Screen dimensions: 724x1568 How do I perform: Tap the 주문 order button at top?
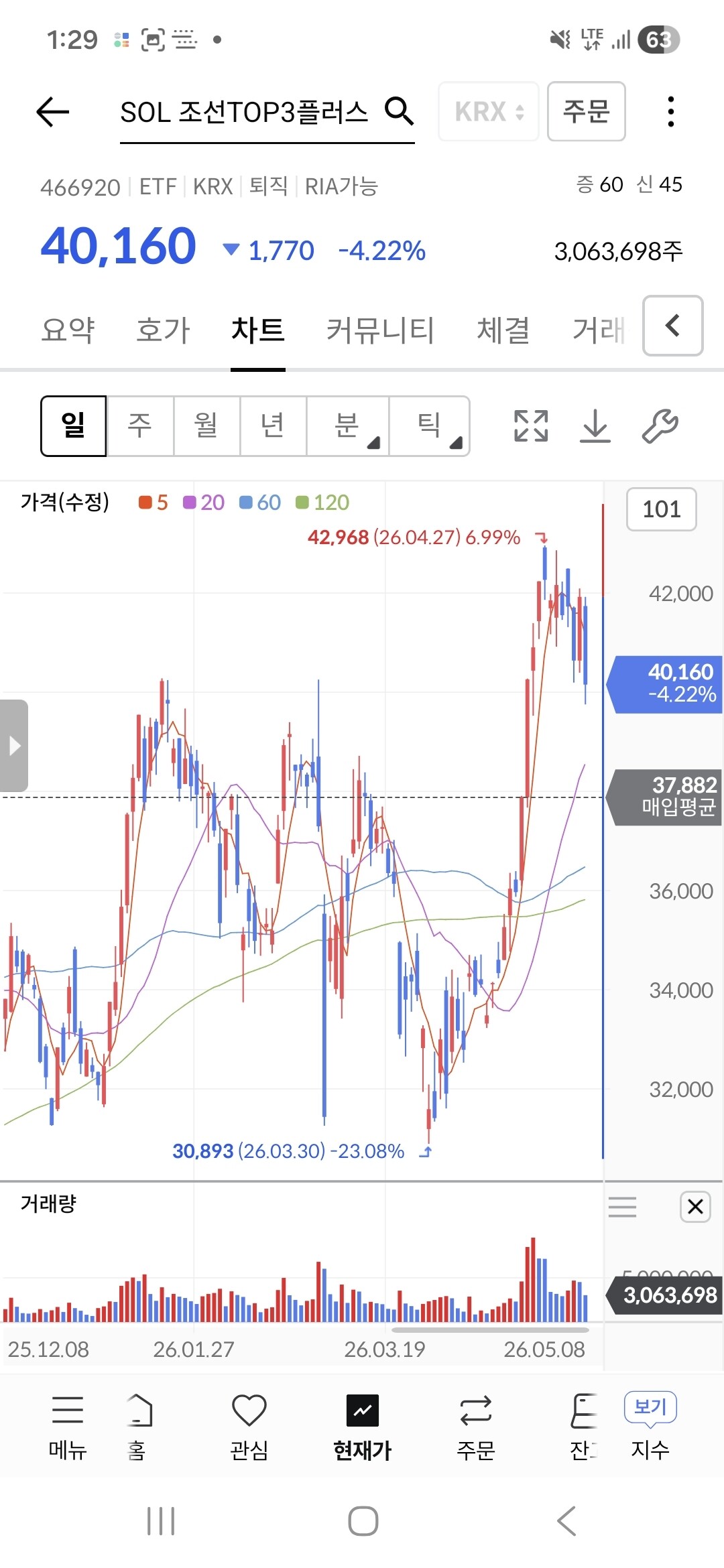tap(587, 111)
